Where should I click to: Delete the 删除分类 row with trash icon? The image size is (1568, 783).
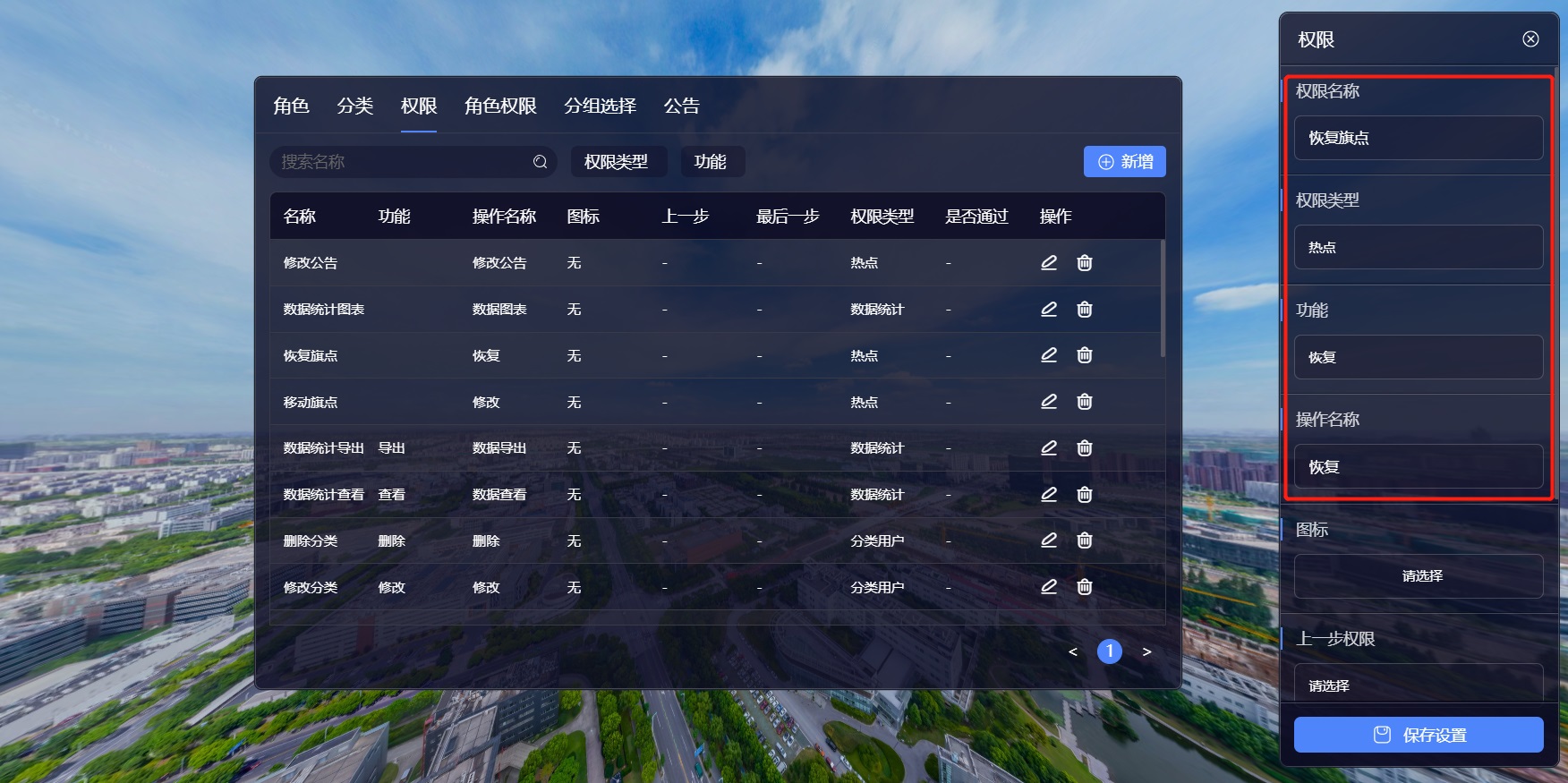[1085, 540]
